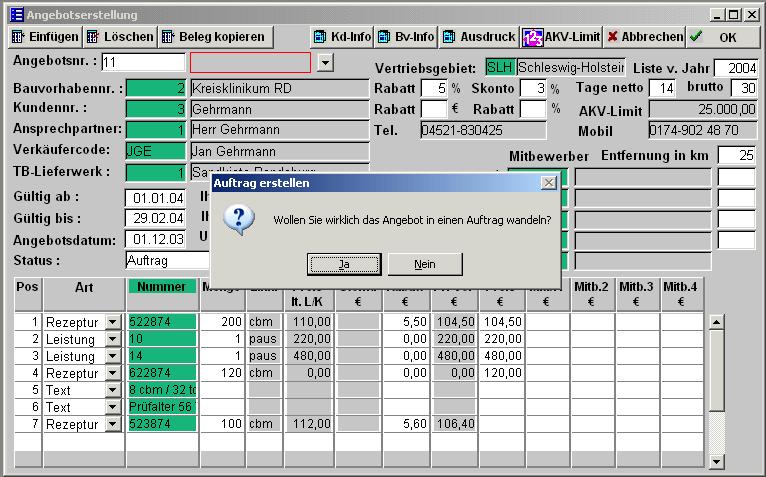Click the Ausdruck print button
This screenshot has height=477, width=766.
pyautogui.click(x=479, y=37)
